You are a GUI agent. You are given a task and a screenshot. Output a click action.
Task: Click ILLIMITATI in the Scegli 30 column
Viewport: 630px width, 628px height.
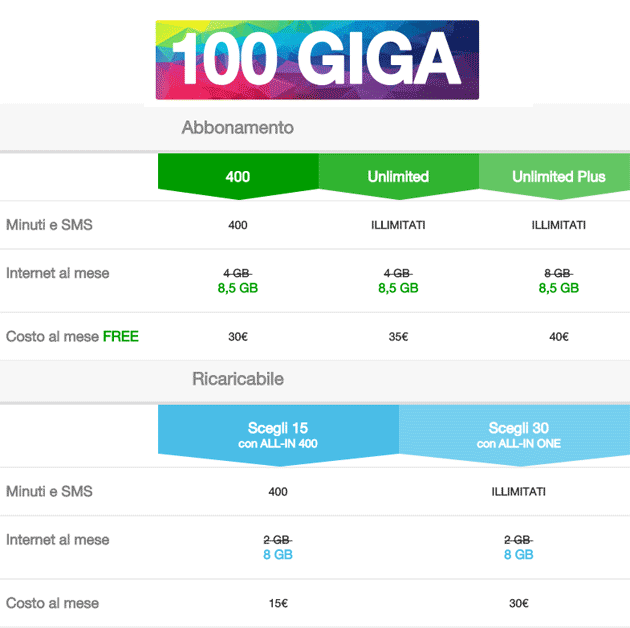[x=518, y=492]
